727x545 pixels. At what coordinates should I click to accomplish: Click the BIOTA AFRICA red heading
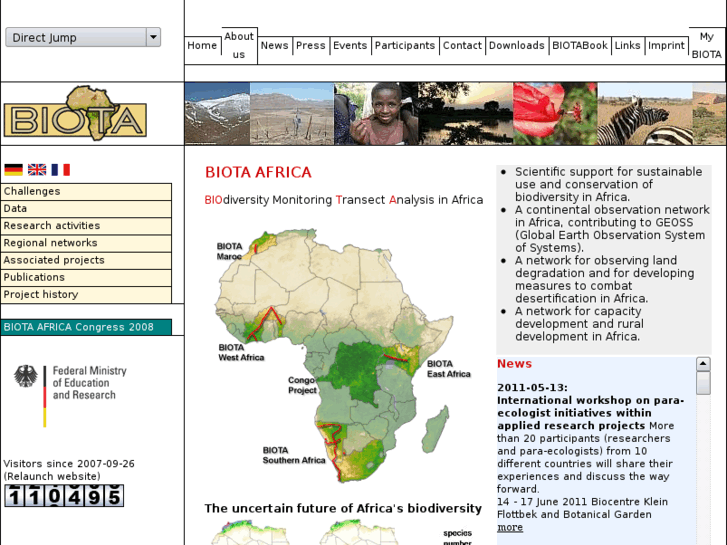(x=258, y=172)
